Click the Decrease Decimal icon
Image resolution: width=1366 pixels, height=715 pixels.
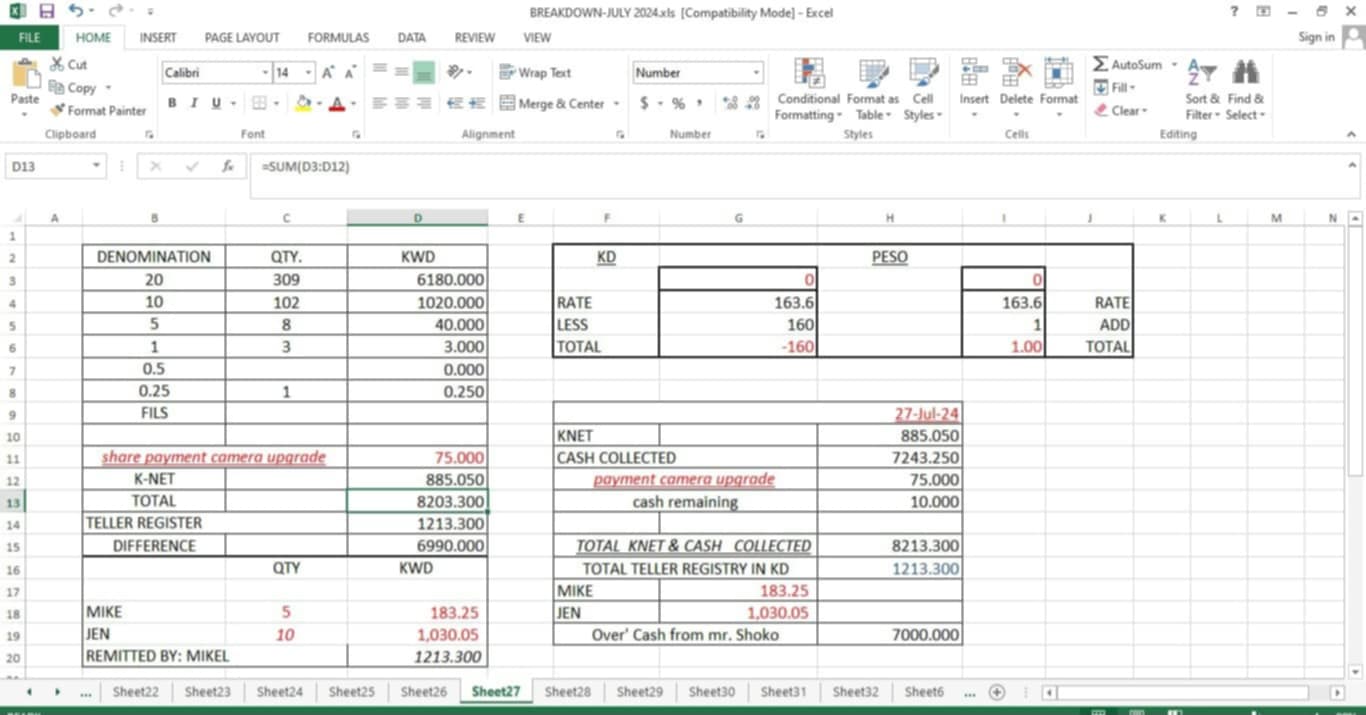click(x=753, y=103)
